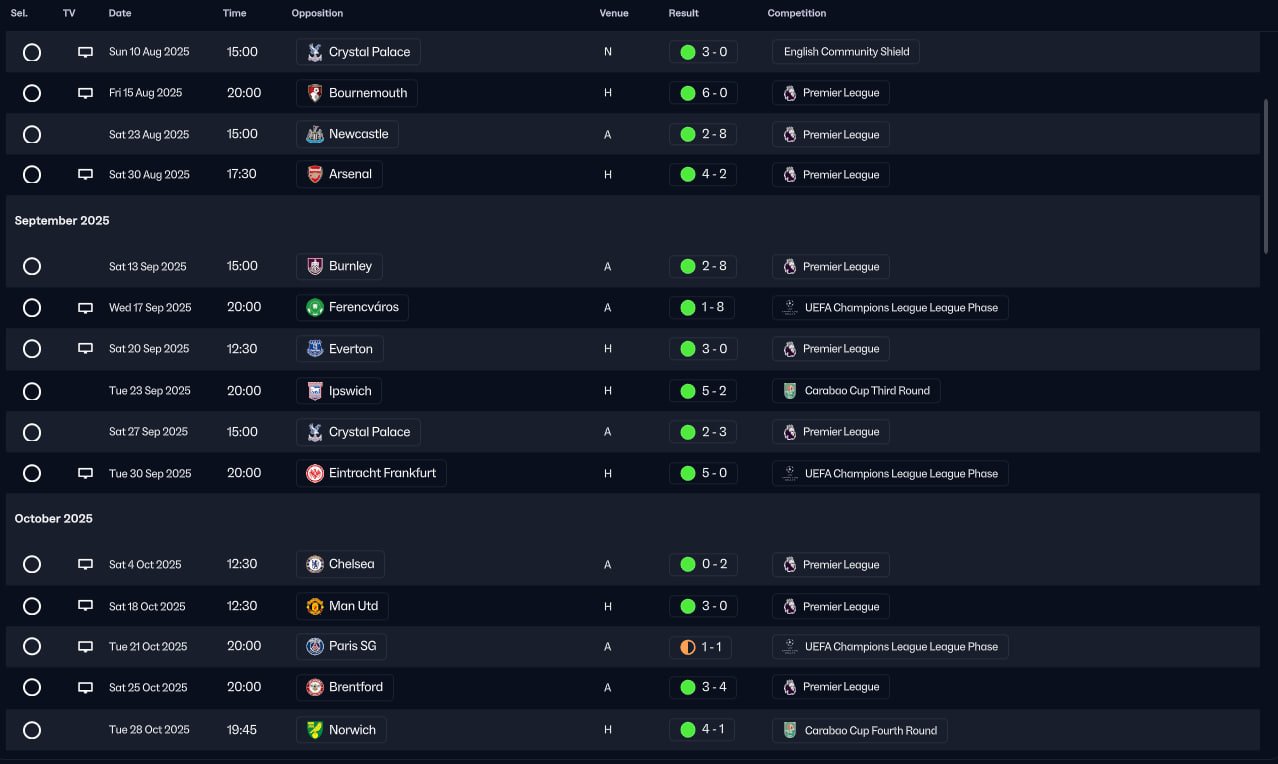The width and height of the screenshot is (1278, 764).
Task: Click the Champions League icon in the Paris SG row
Action: 790,646
